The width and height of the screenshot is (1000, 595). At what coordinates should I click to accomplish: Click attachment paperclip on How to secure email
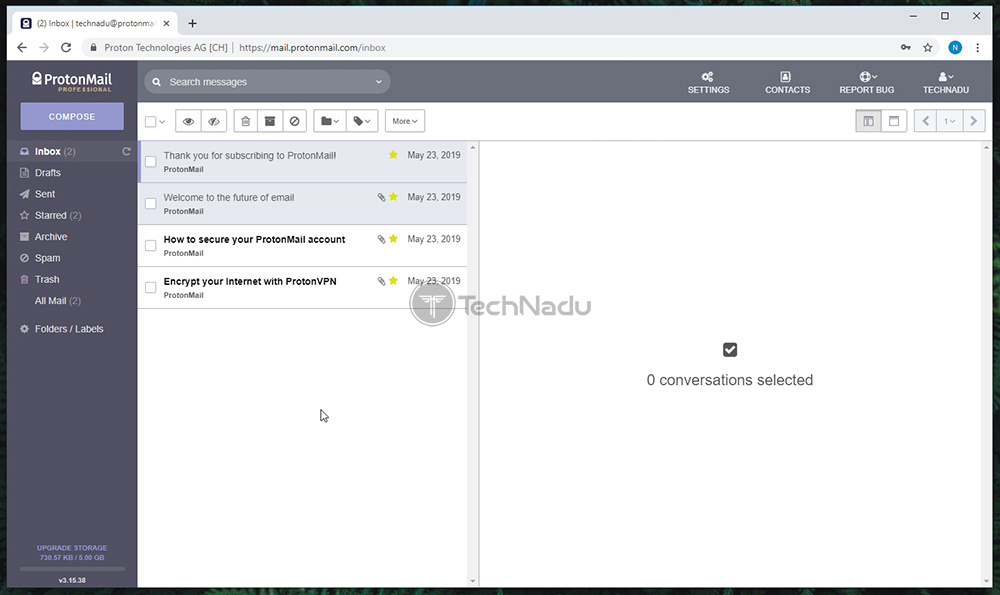(381, 240)
